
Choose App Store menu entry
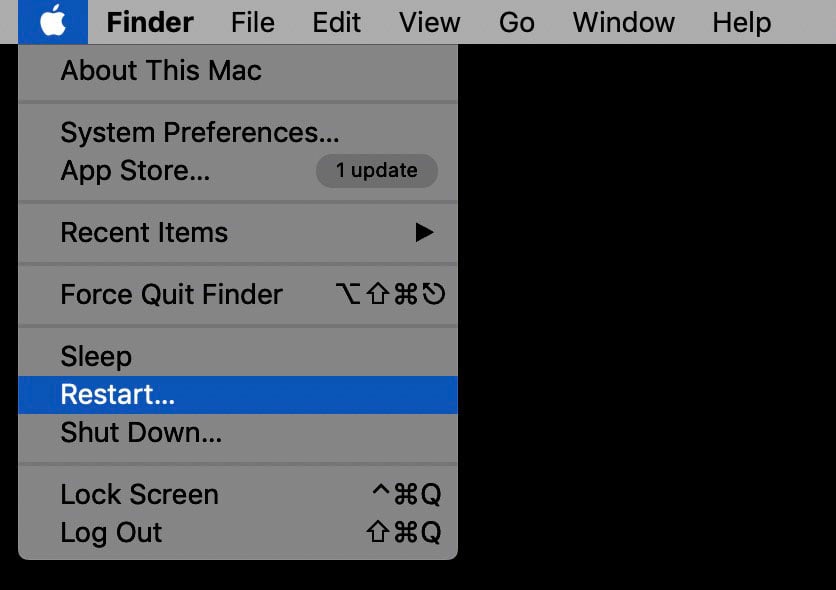pos(135,171)
